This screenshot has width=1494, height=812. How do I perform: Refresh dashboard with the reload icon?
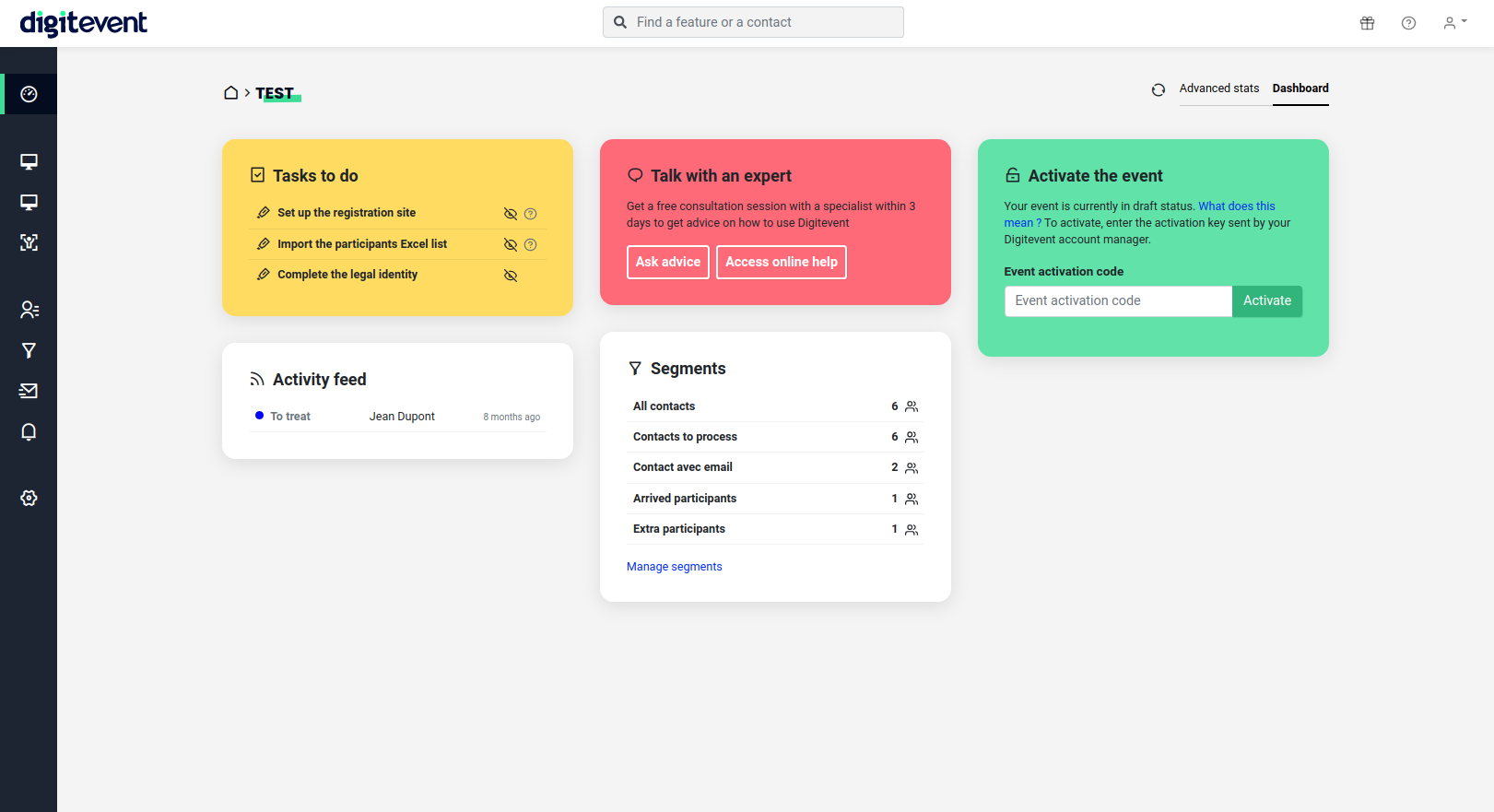[x=1159, y=89]
